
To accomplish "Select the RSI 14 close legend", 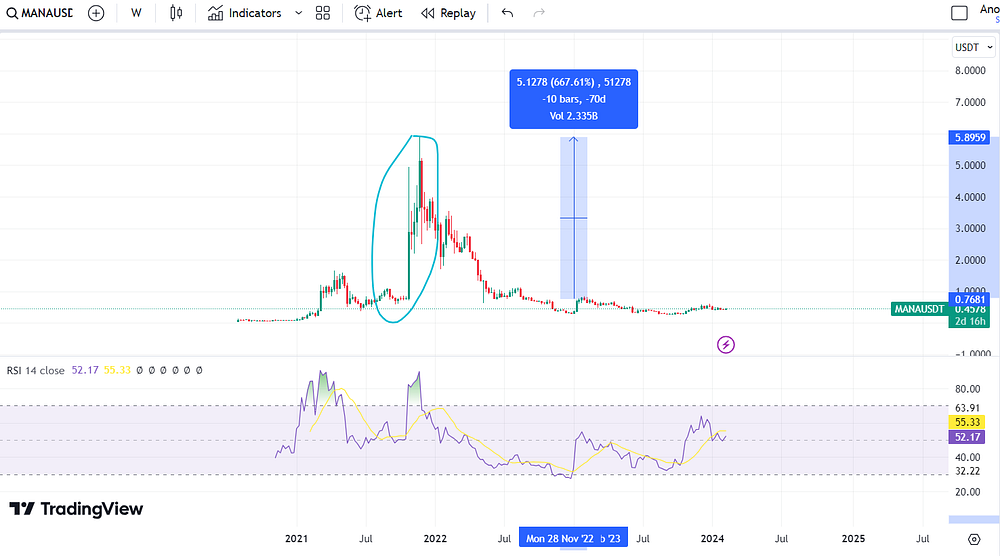I will 36,370.
